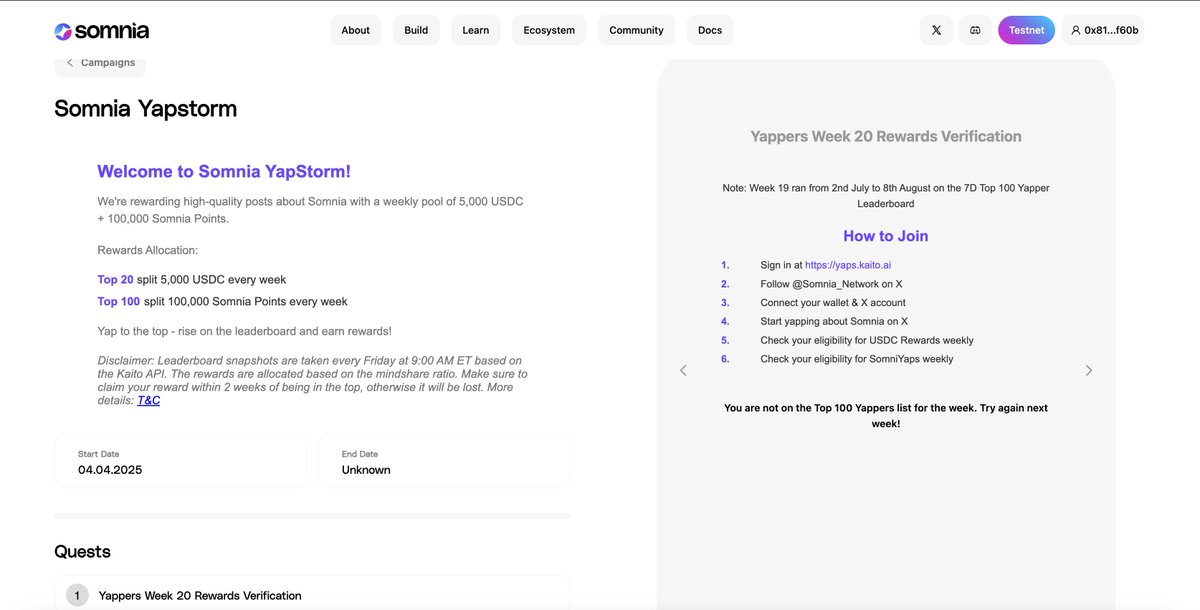Open the Ecosystem menu
The height and width of the screenshot is (610, 1200).
[x=549, y=30]
